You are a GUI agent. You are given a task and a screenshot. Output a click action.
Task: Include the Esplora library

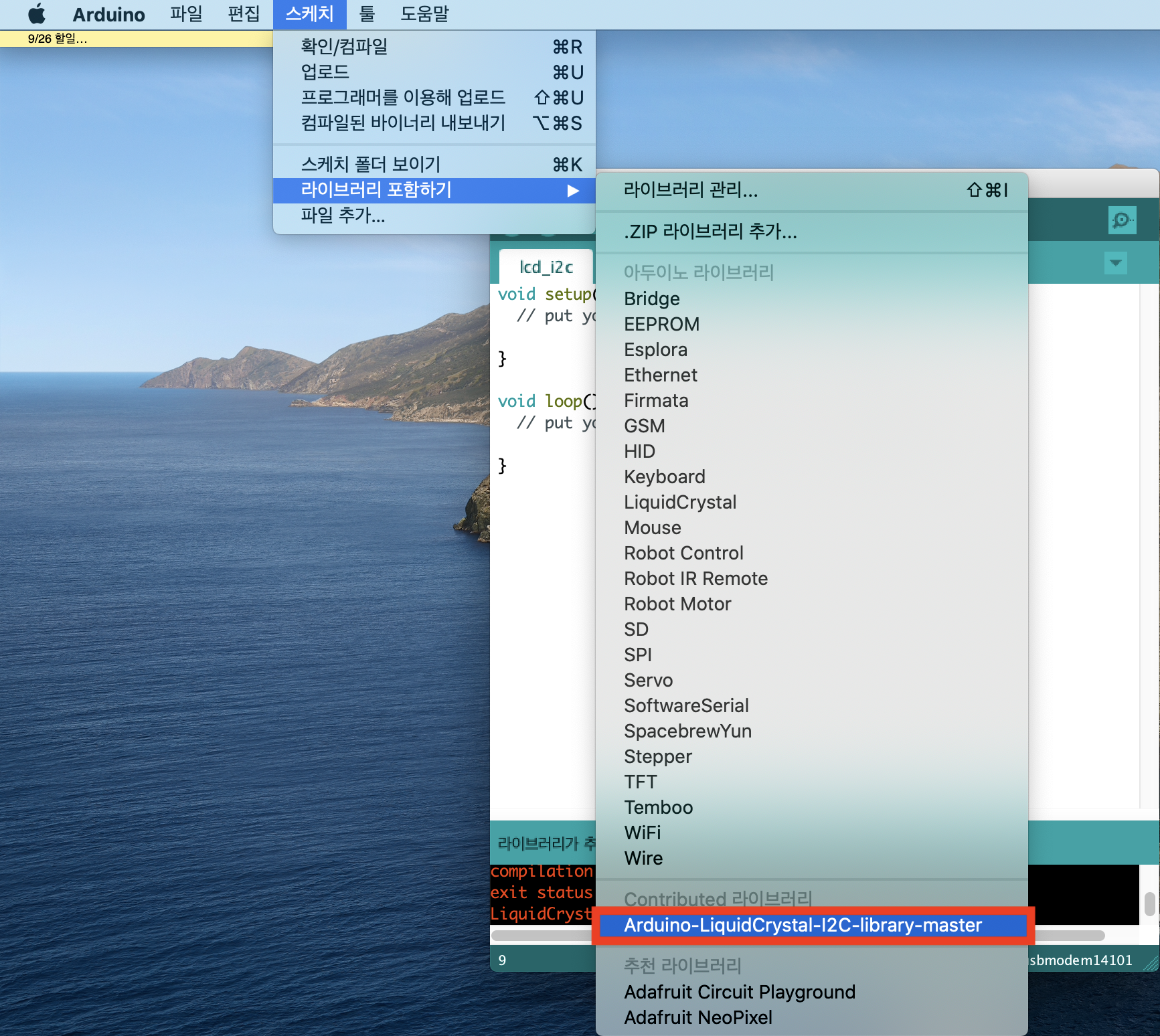pos(811,349)
